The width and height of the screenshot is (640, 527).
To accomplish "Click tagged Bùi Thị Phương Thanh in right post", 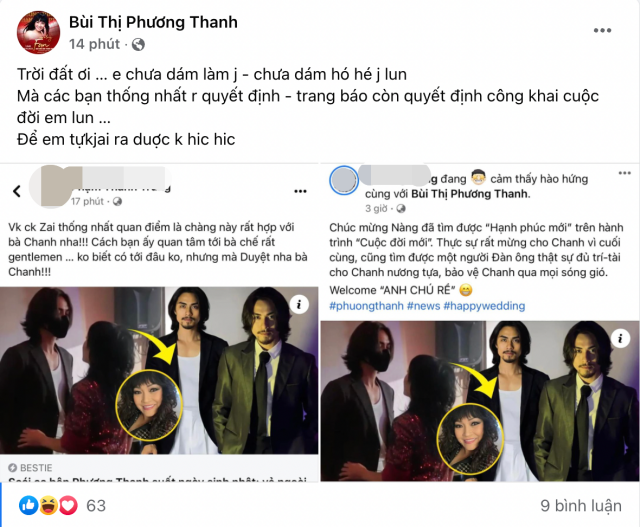I will [470, 193].
